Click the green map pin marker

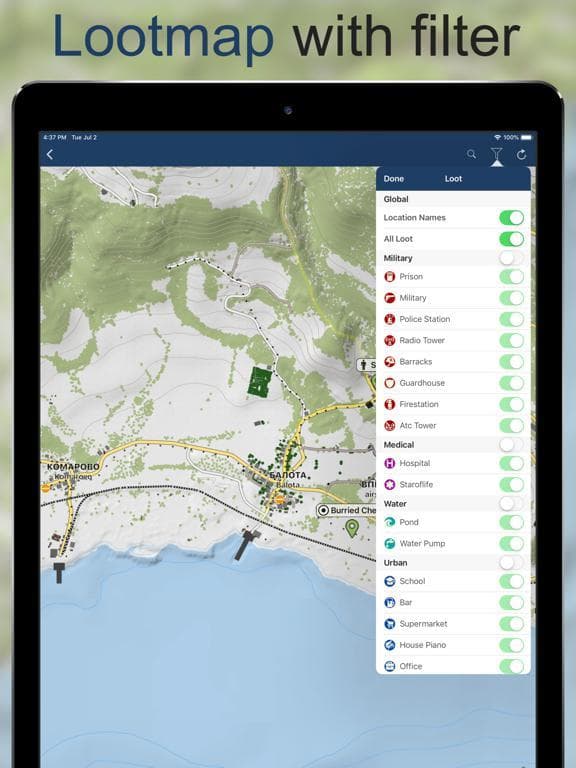[x=352, y=528]
